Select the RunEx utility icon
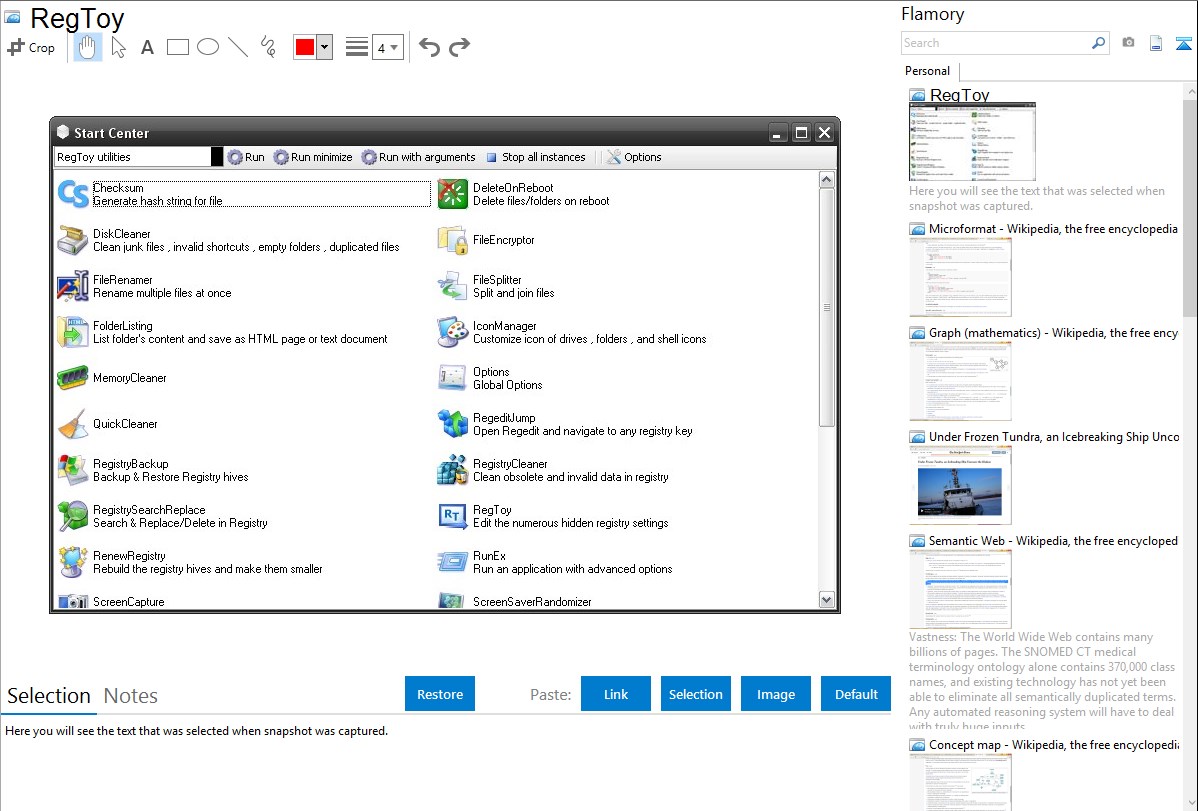This screenshot has width=1198, height=811. point(452,562)
